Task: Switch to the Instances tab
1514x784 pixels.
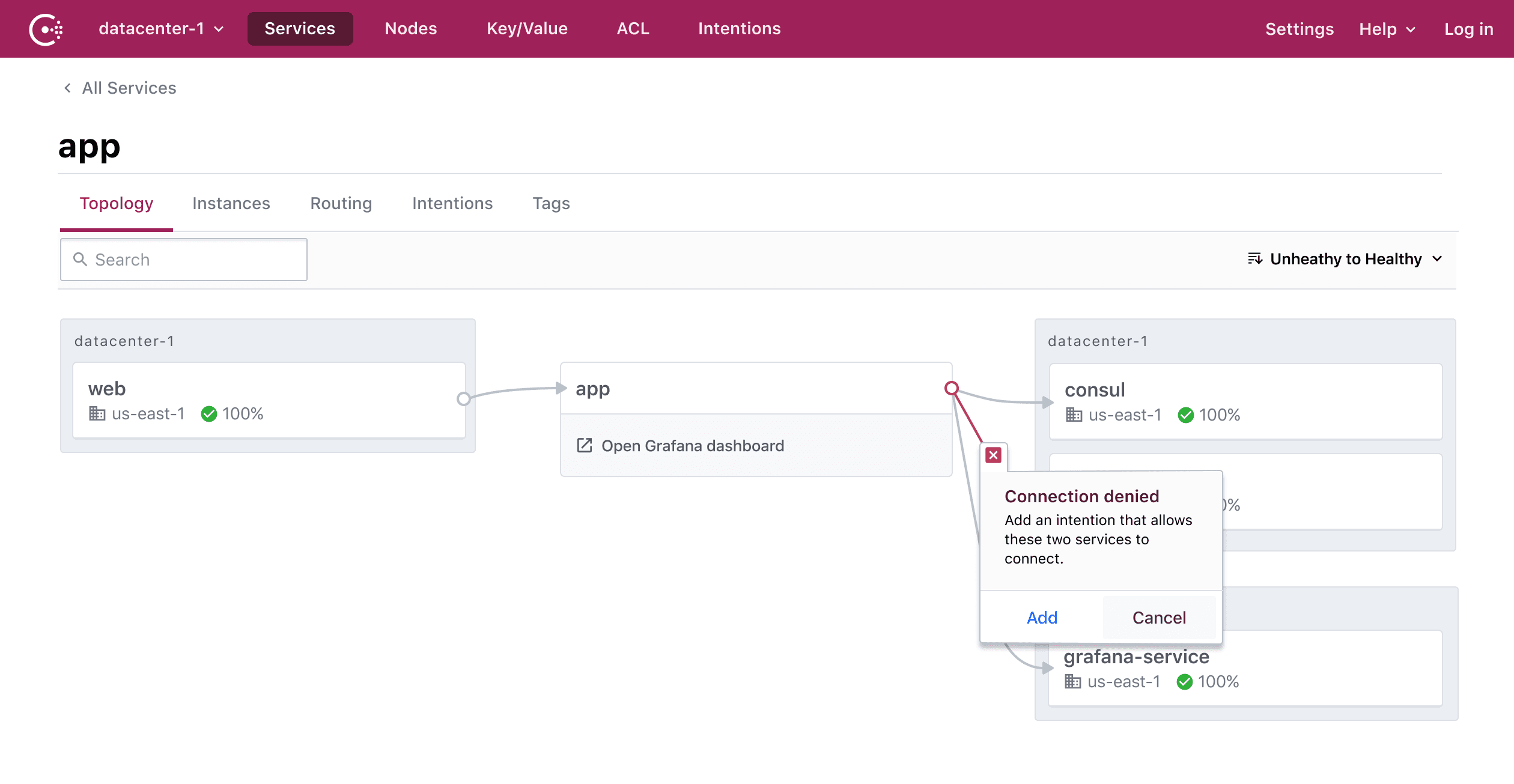Action: coord(231,204)
